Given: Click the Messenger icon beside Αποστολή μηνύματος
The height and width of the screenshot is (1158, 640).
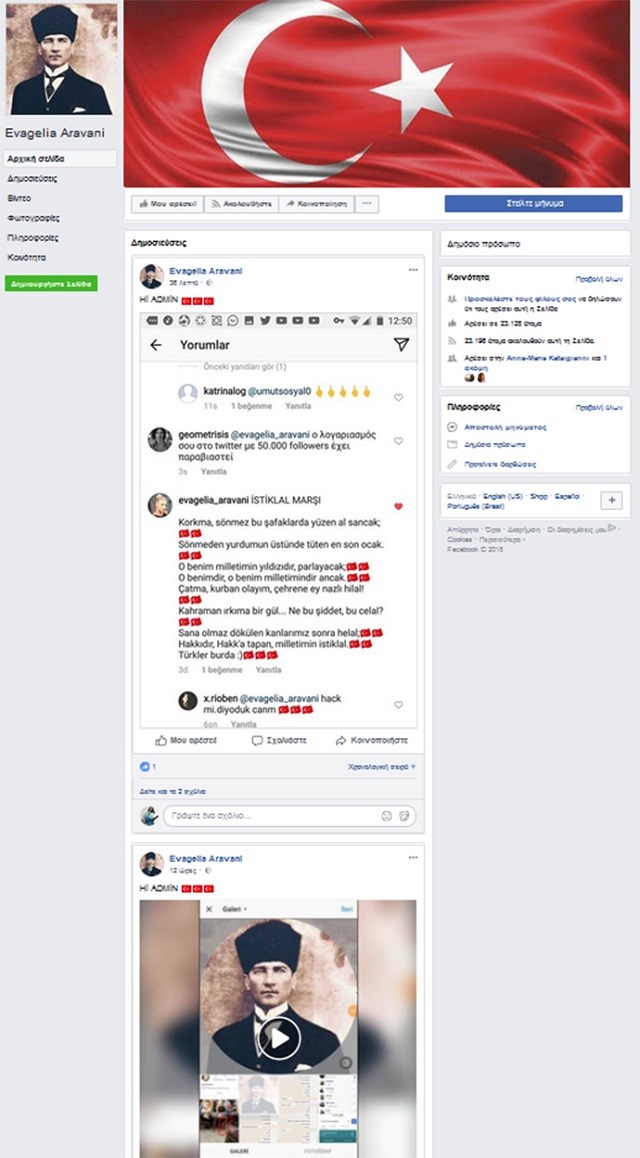Looking at the screenshot, I should click(453, 427).
